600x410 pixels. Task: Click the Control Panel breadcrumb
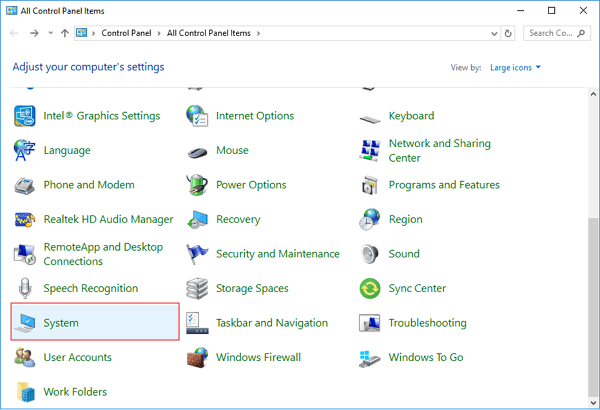[126, 33]
